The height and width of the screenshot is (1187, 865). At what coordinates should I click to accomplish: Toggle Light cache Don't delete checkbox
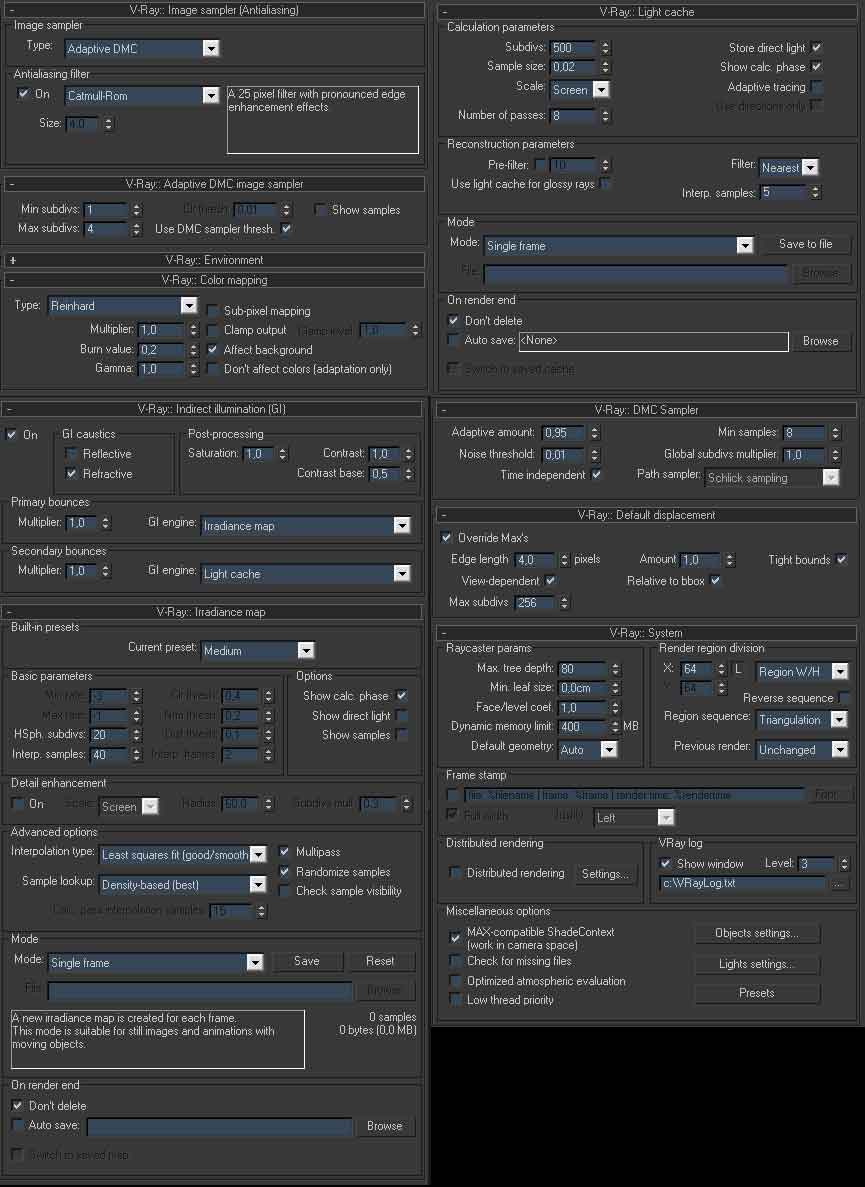coord(453,321)
